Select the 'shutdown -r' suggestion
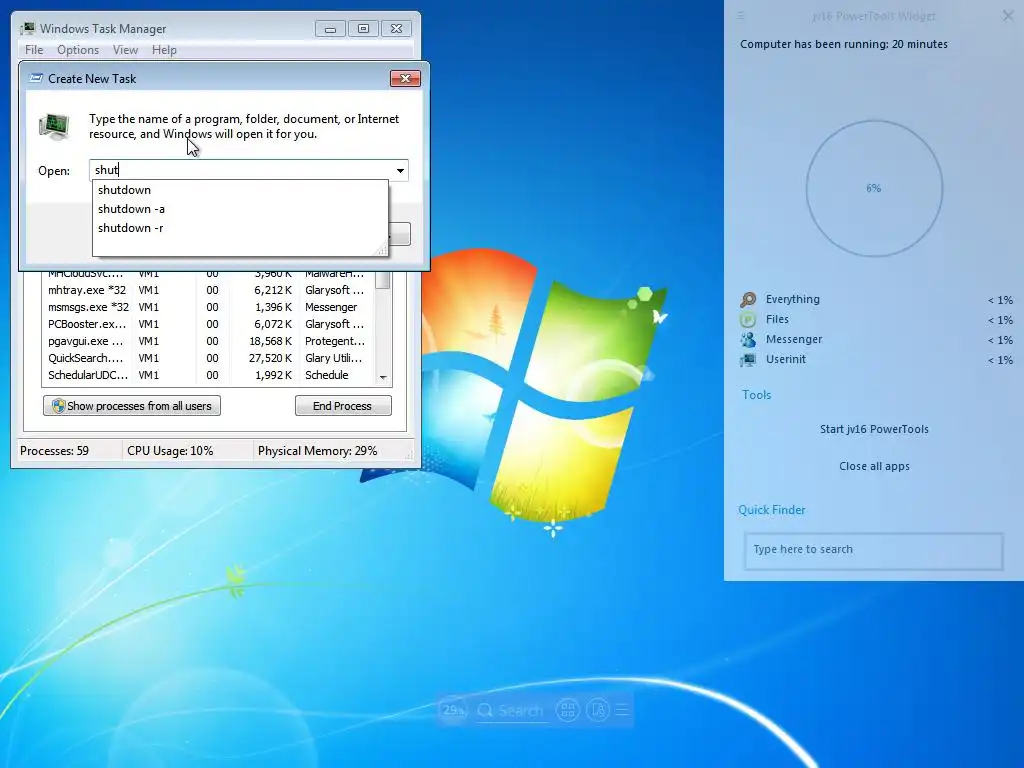Screen dimensions: 1024x768 point(240,228)
